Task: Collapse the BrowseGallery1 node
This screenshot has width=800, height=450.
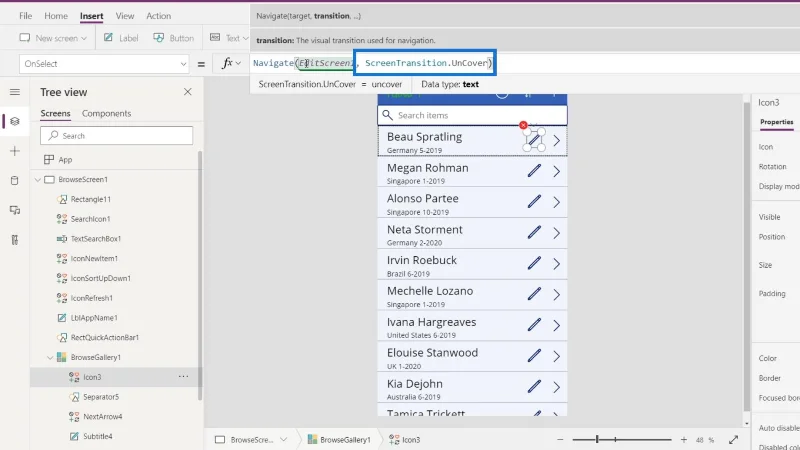Action: click(50, 358)
